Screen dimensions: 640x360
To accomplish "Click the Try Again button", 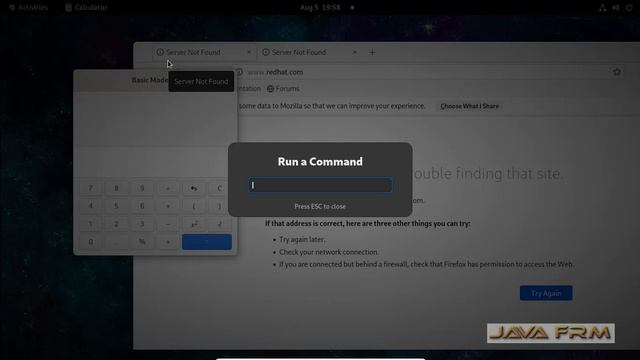I will click(546, 293).
